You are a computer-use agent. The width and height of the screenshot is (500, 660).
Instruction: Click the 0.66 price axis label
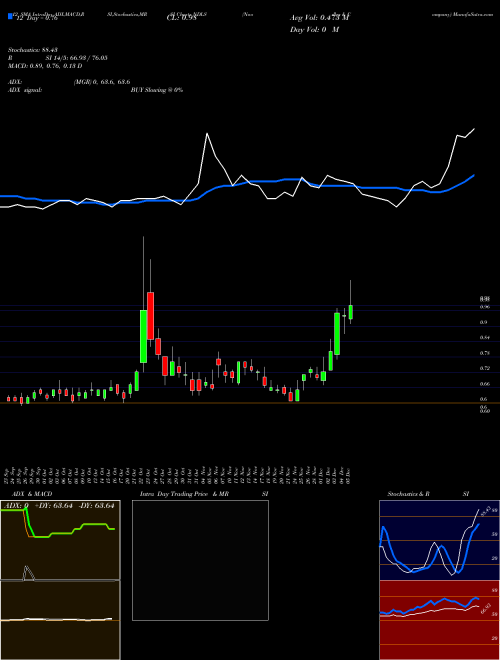[485, 384]
